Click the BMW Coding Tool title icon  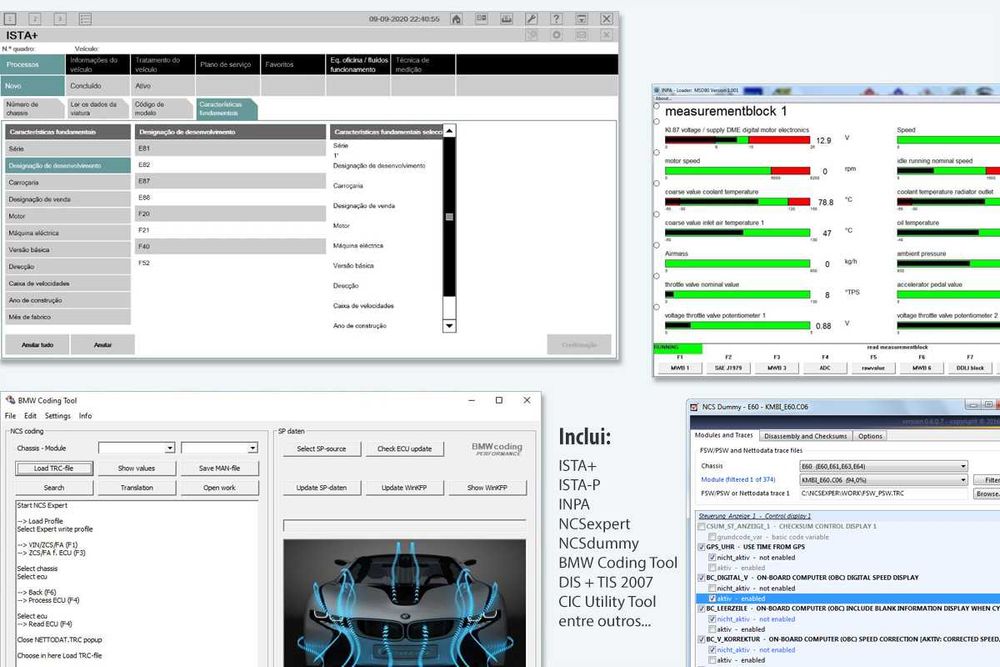[x=10, y=400]
